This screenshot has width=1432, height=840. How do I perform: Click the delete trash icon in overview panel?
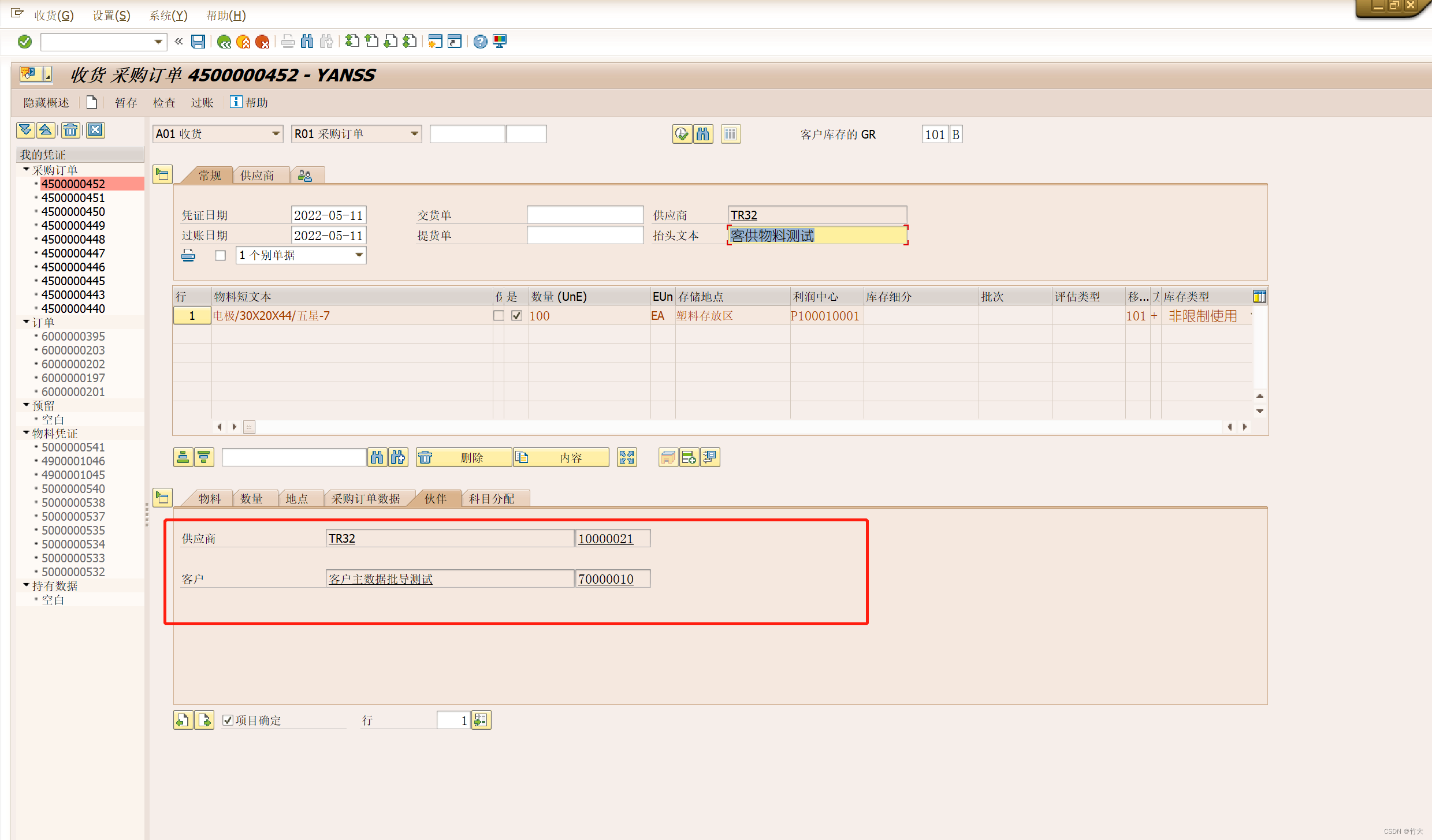pyautogui.click(x=70, y=130)
